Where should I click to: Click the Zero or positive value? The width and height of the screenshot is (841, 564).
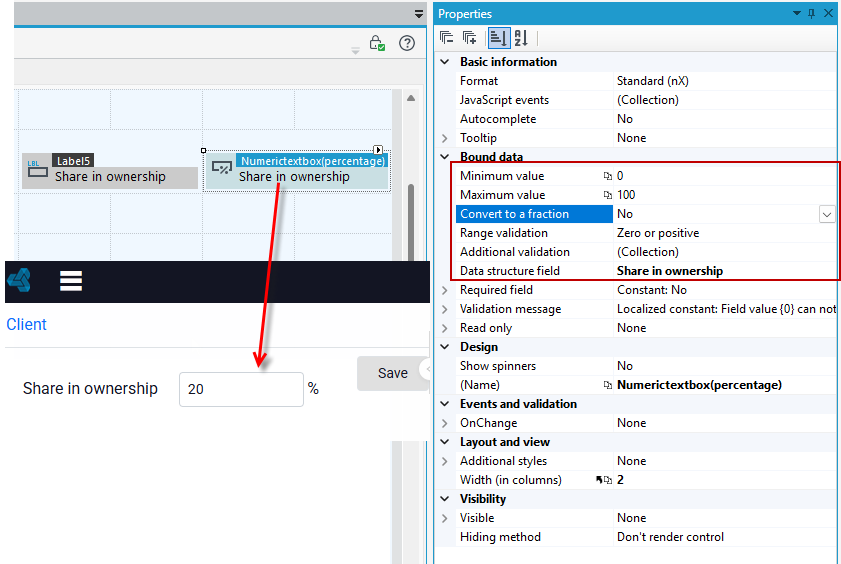[x=658, y=233]
